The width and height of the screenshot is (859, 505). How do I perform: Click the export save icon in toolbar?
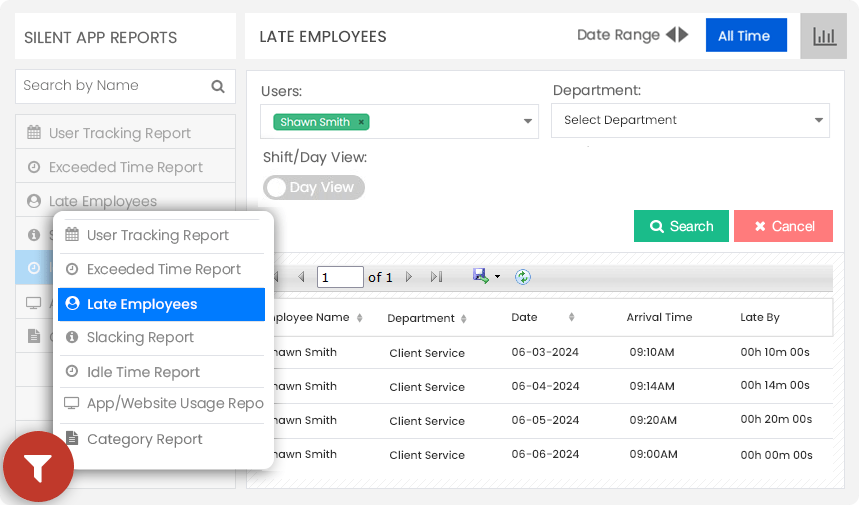pyautogui.click(x=480, y=276)
